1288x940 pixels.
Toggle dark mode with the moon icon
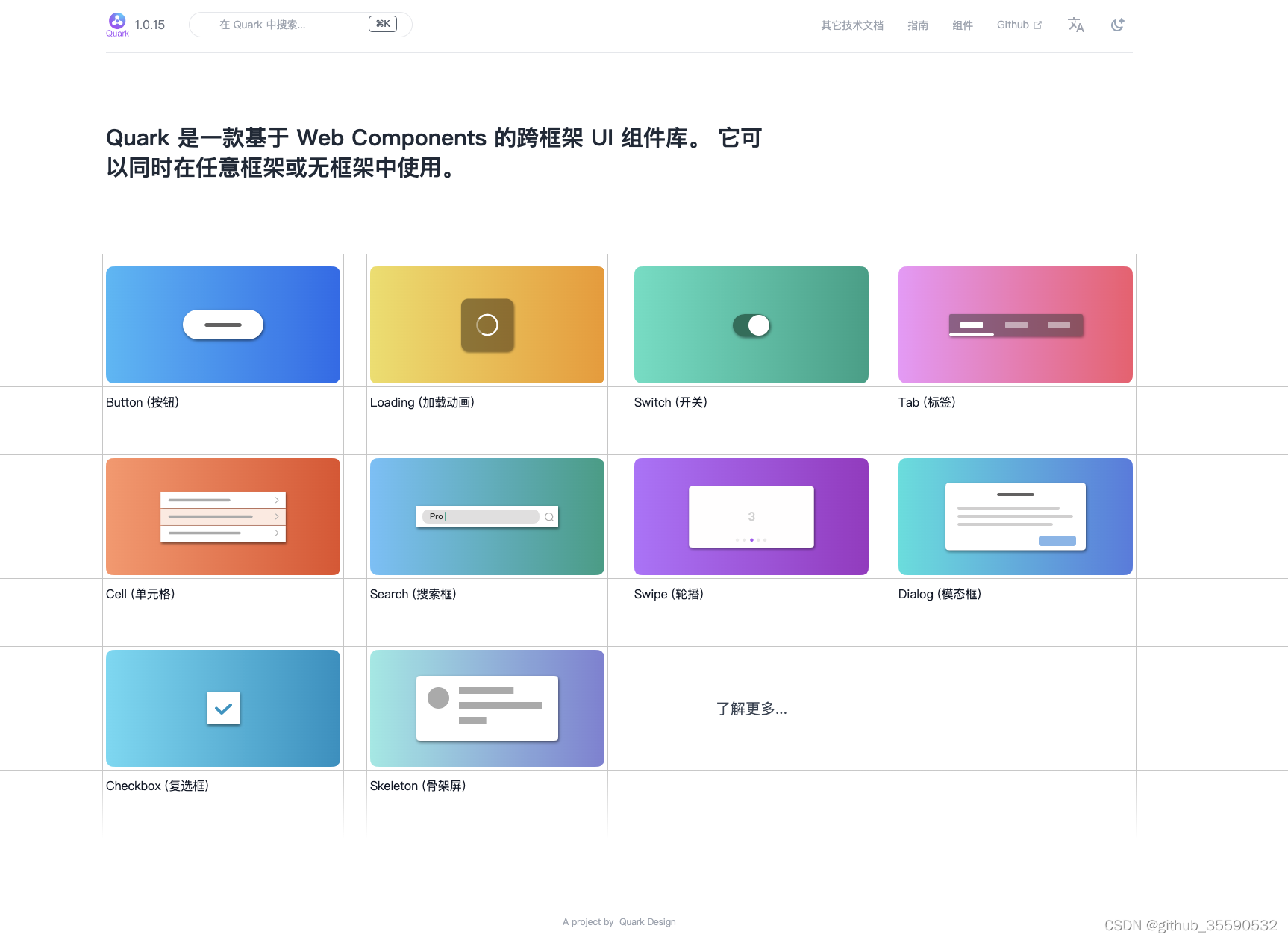click(x=1117, y=25)
